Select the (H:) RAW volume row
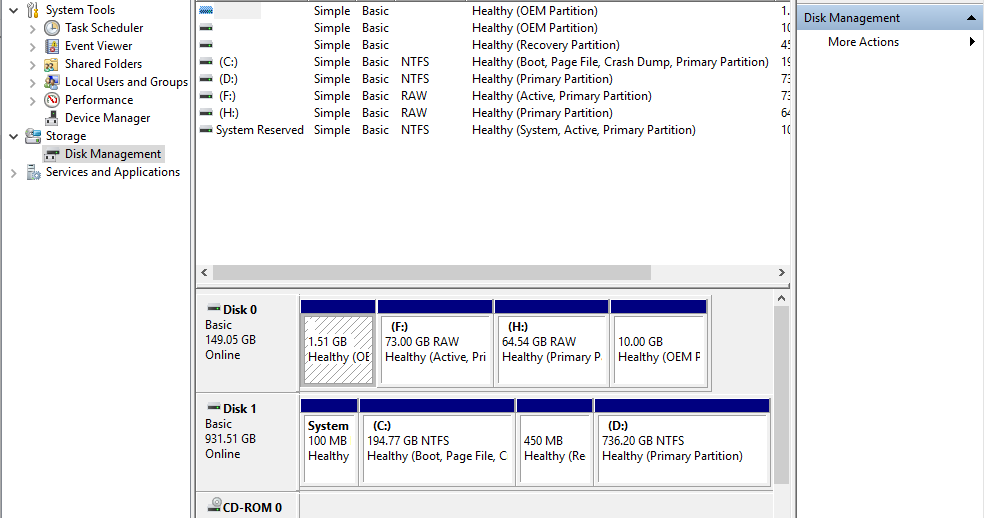The height and width of the screenshot is (518, 985). click(x=493, y=113)
